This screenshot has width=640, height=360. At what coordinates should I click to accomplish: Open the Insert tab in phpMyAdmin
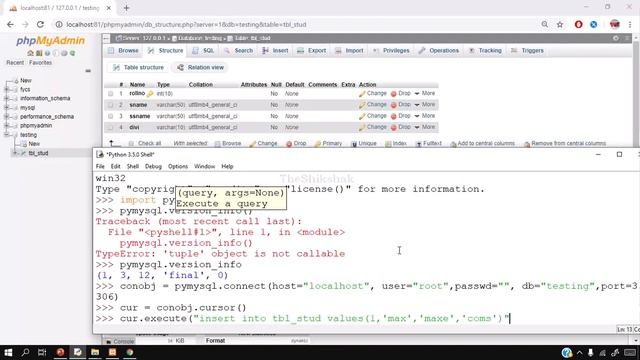click(x=276, y=51)
